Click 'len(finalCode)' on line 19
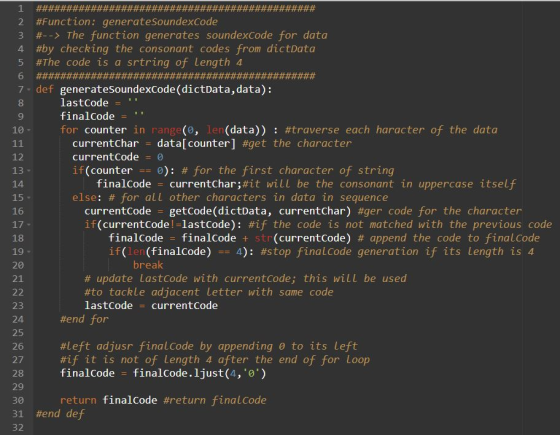The height and width of the screenshot is (435, 560). pos(169,252)
